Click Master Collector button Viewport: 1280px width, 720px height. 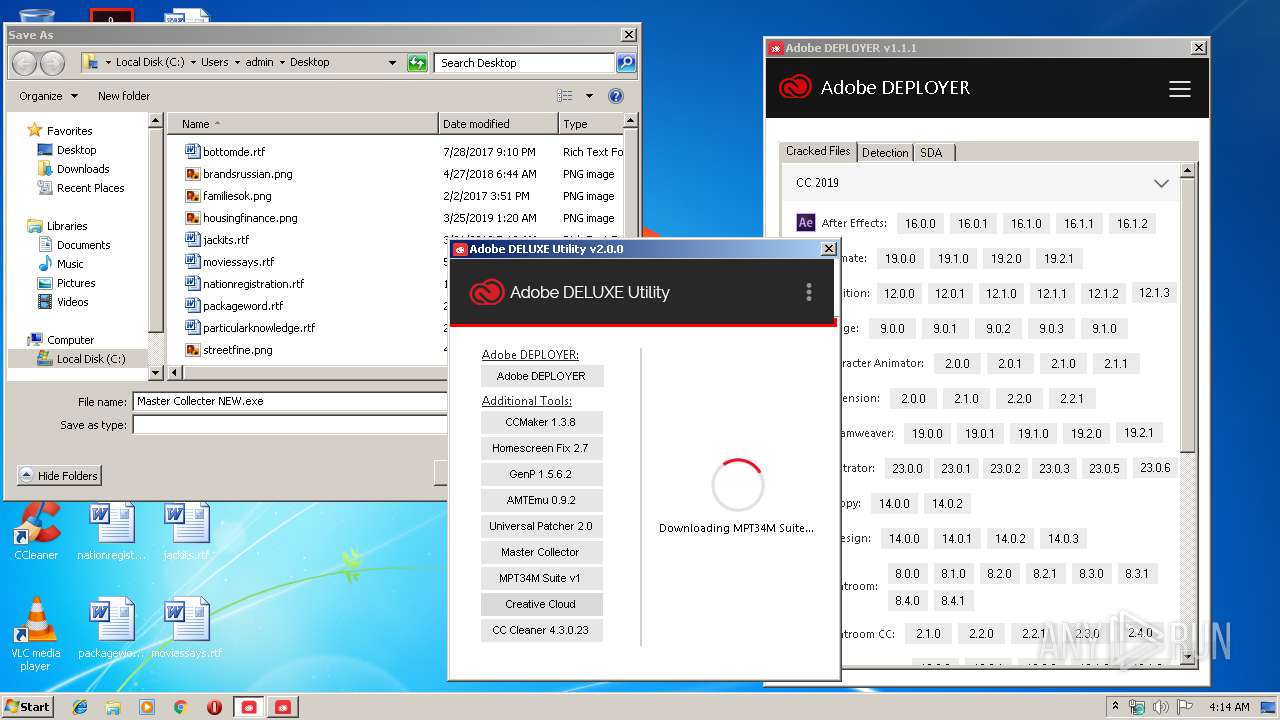point(541,552)
